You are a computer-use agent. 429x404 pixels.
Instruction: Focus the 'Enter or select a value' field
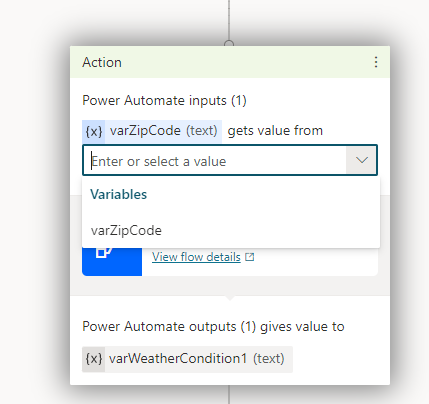214,160
